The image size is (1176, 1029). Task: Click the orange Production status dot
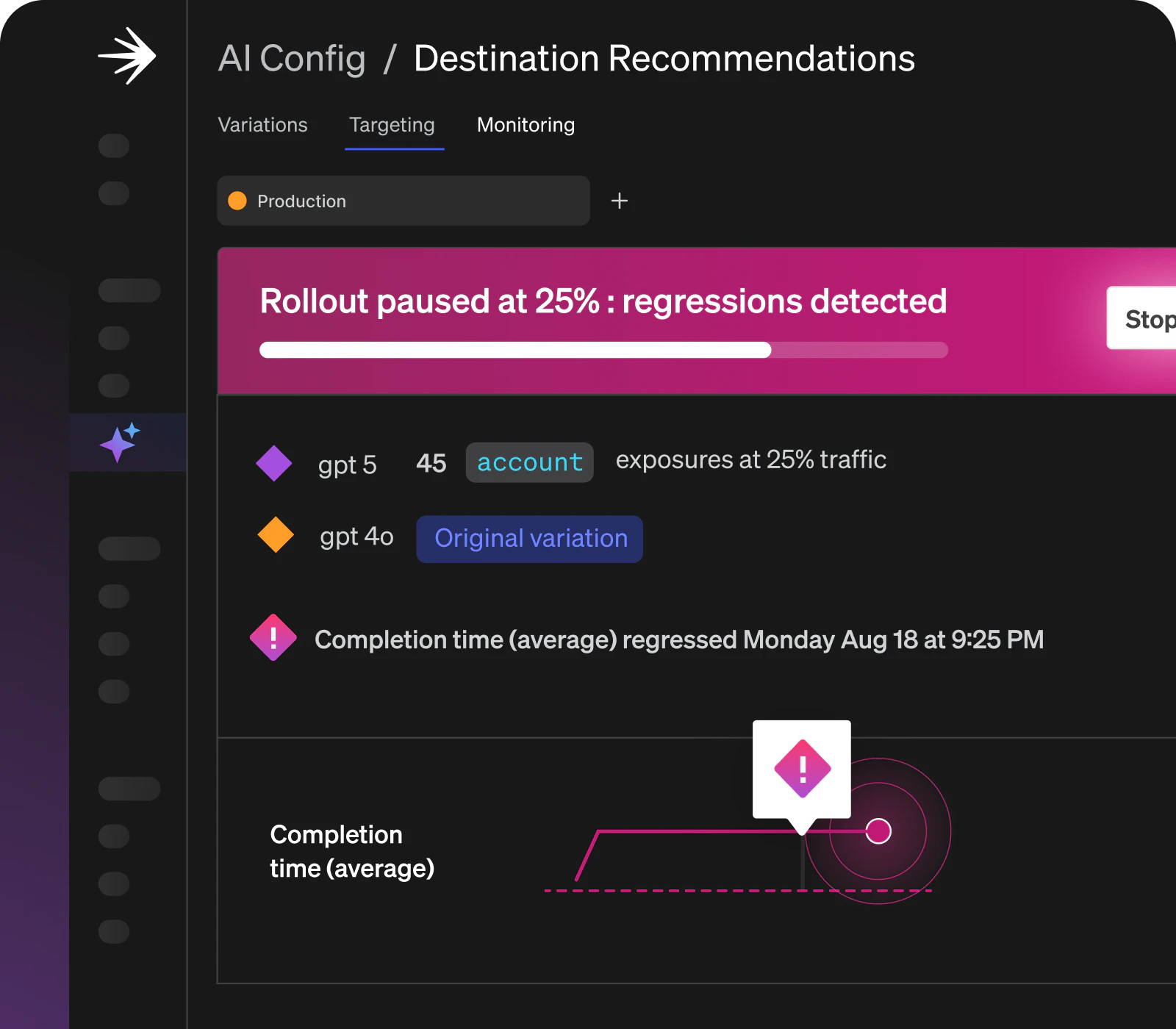coord(237,201)
